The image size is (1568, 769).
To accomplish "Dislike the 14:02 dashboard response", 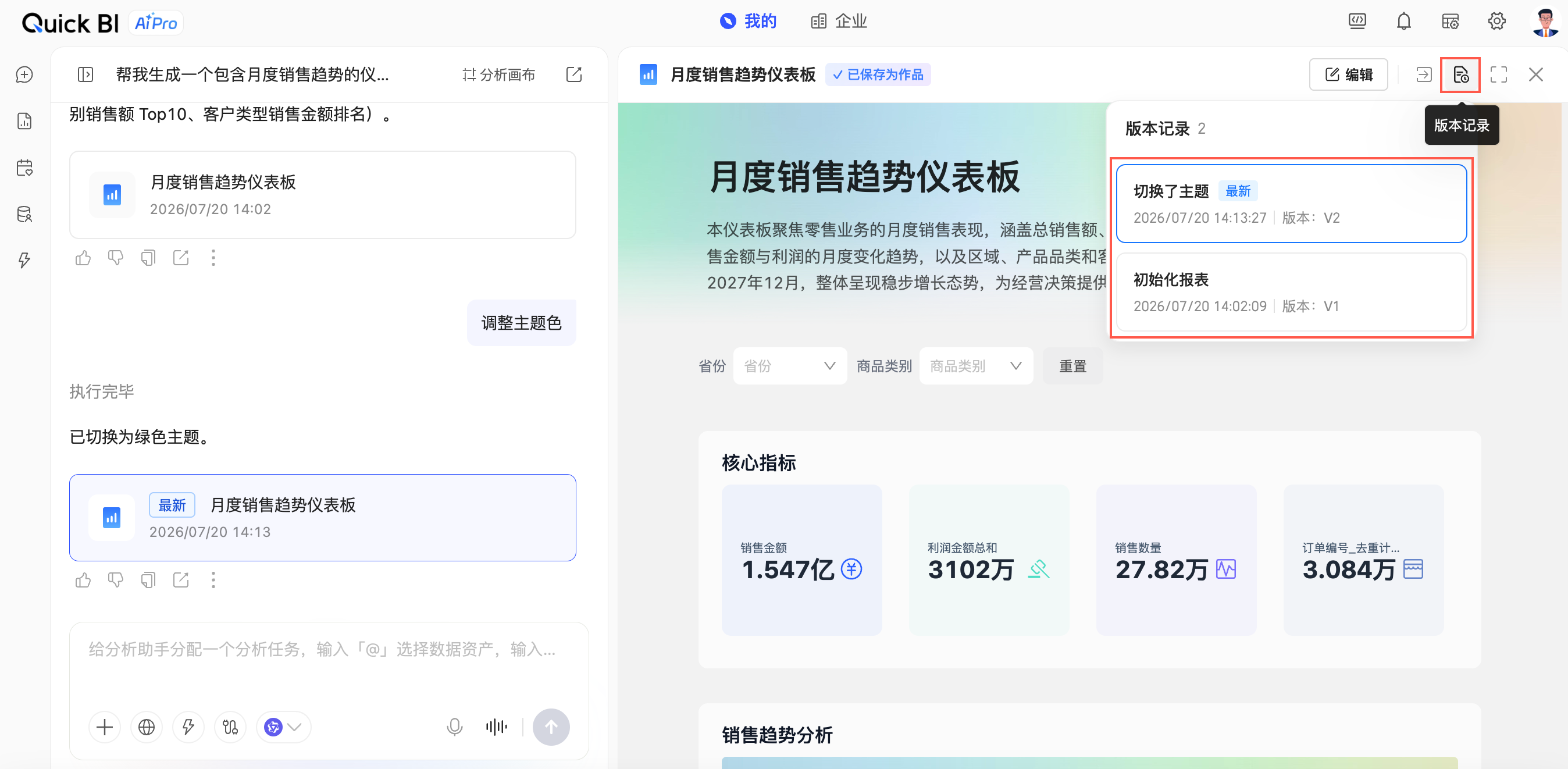I will 116,258.
